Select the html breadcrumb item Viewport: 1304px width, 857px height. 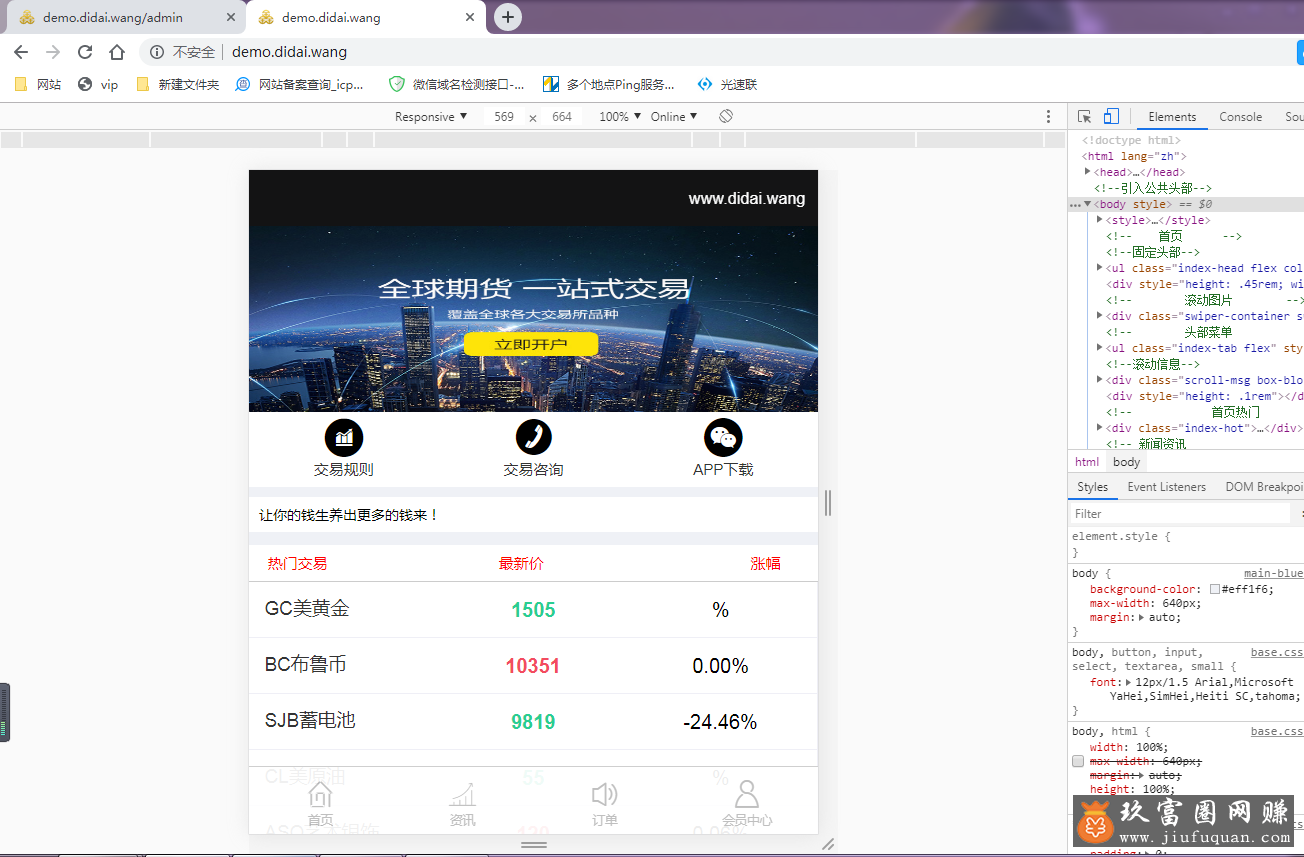[1087, 462]
